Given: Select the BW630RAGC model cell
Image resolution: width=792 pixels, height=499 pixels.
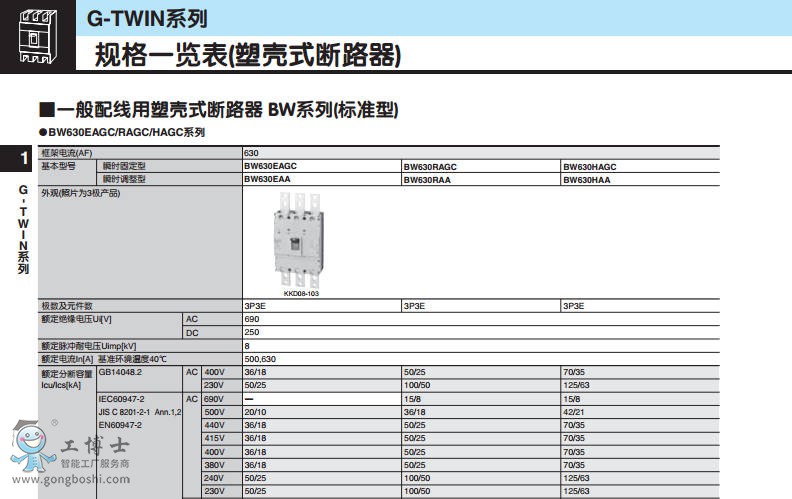Looking at the screenshot, I should [x=430, y=166].
